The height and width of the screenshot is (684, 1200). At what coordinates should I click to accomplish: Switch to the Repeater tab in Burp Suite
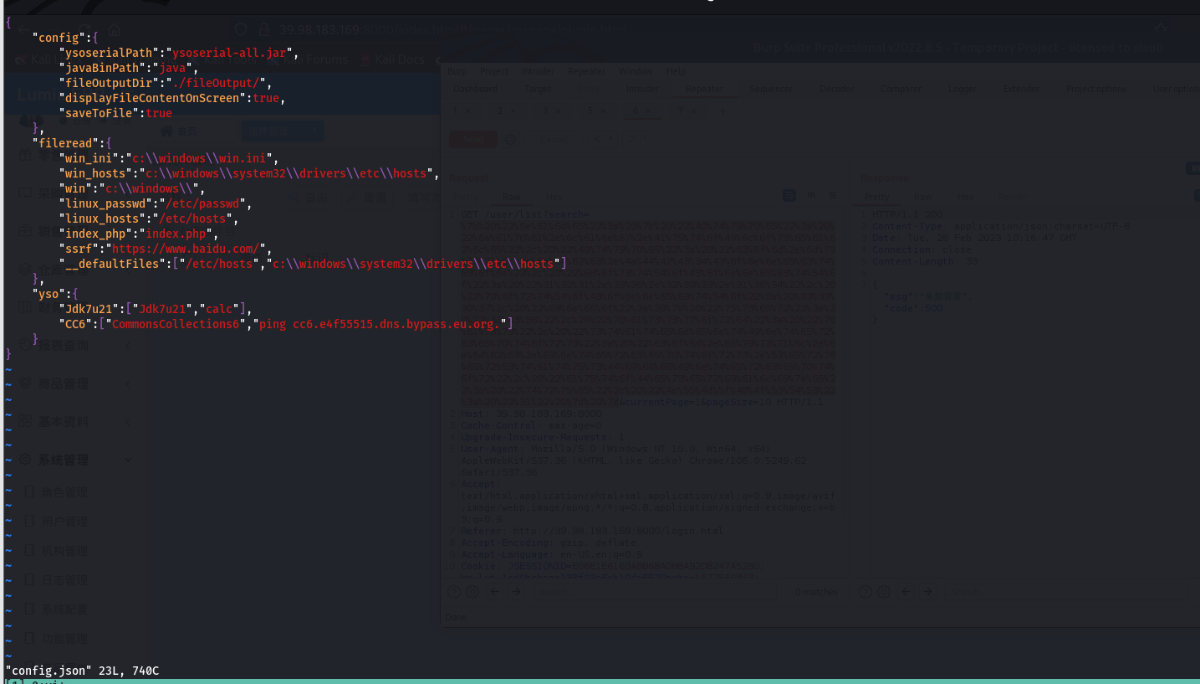coord(704,88)
